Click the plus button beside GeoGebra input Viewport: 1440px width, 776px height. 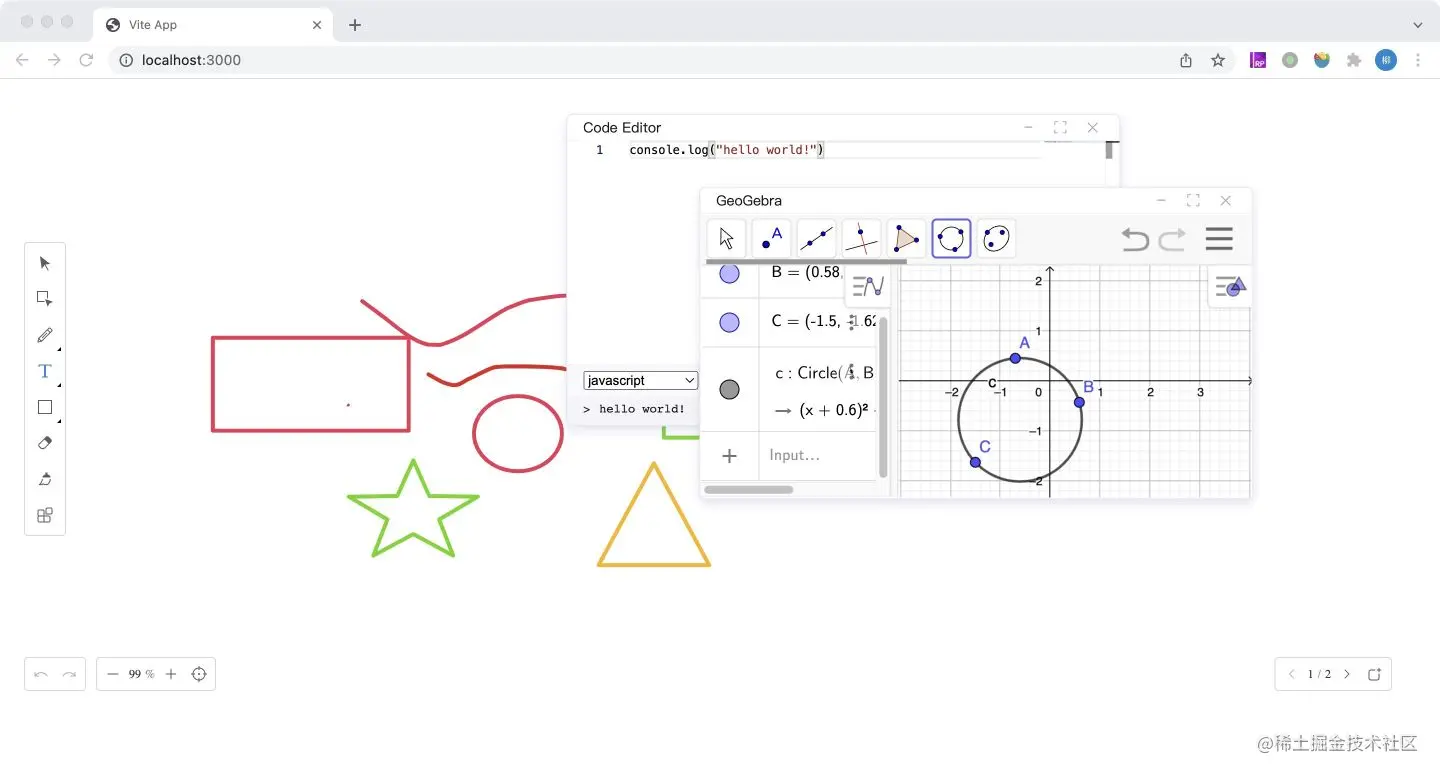729,456
